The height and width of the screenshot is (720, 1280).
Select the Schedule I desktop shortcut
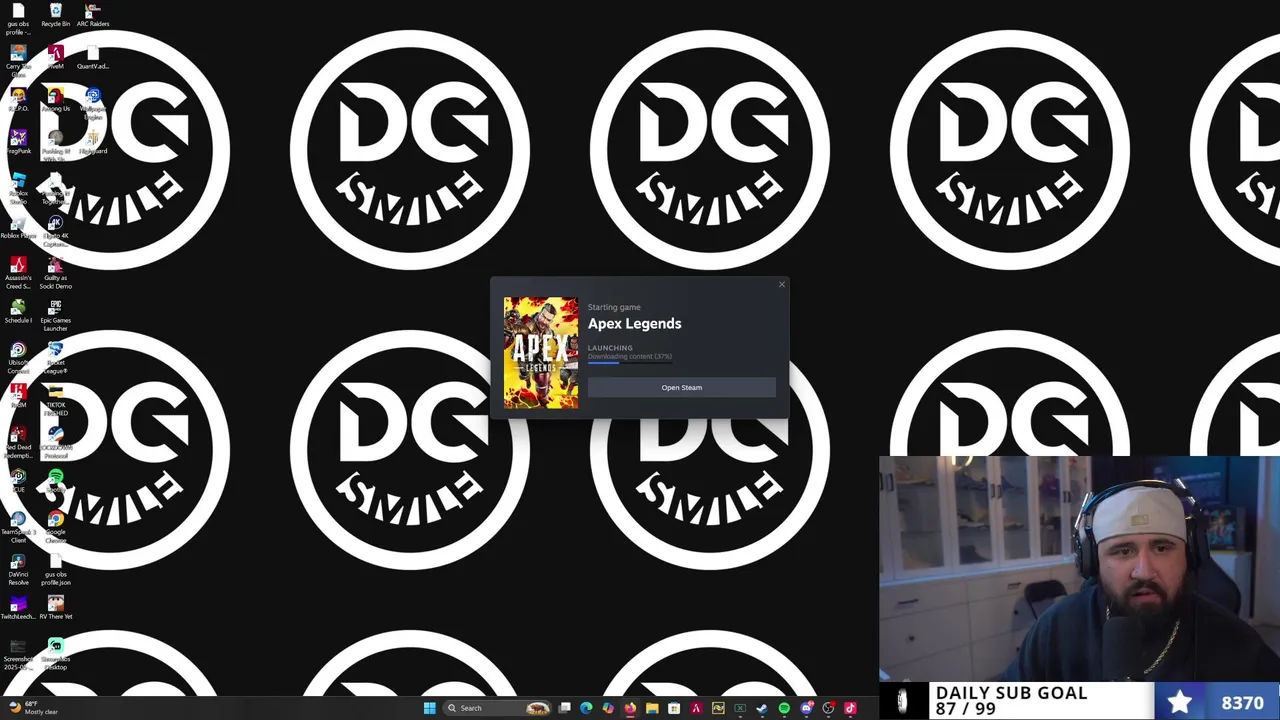[x=18, y=311]
